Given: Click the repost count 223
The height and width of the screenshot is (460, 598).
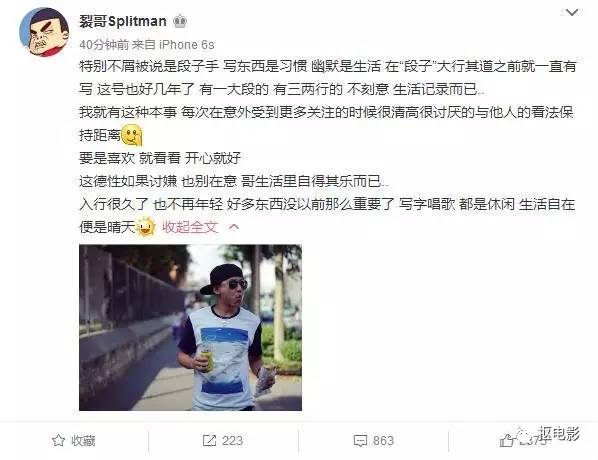Looking at the screenshot, I should [x=232, y=441].
